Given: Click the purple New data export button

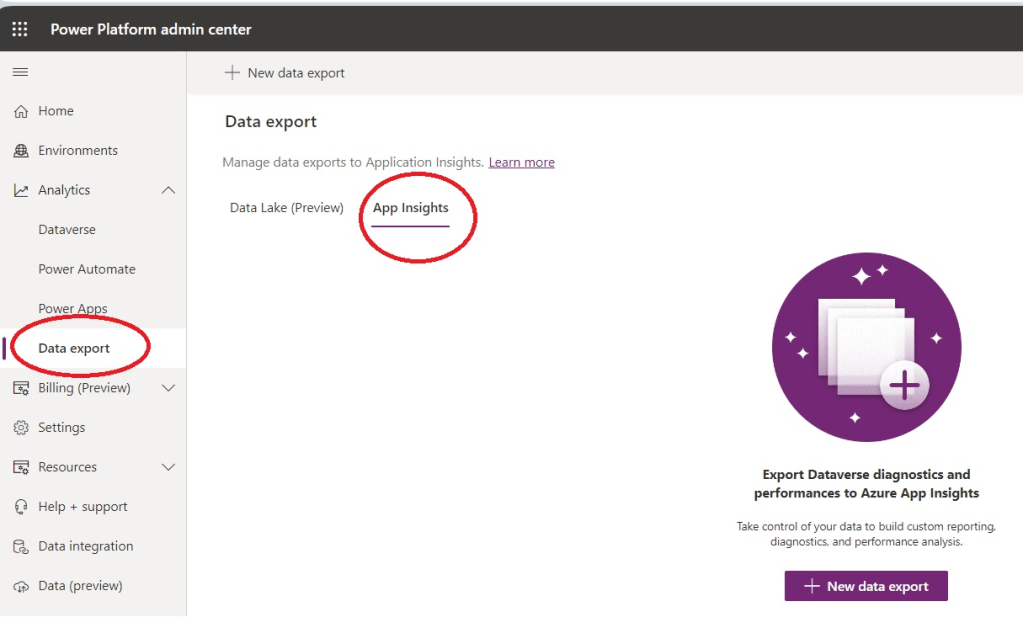Looking at the screenshot, I should tap(865, 586).
